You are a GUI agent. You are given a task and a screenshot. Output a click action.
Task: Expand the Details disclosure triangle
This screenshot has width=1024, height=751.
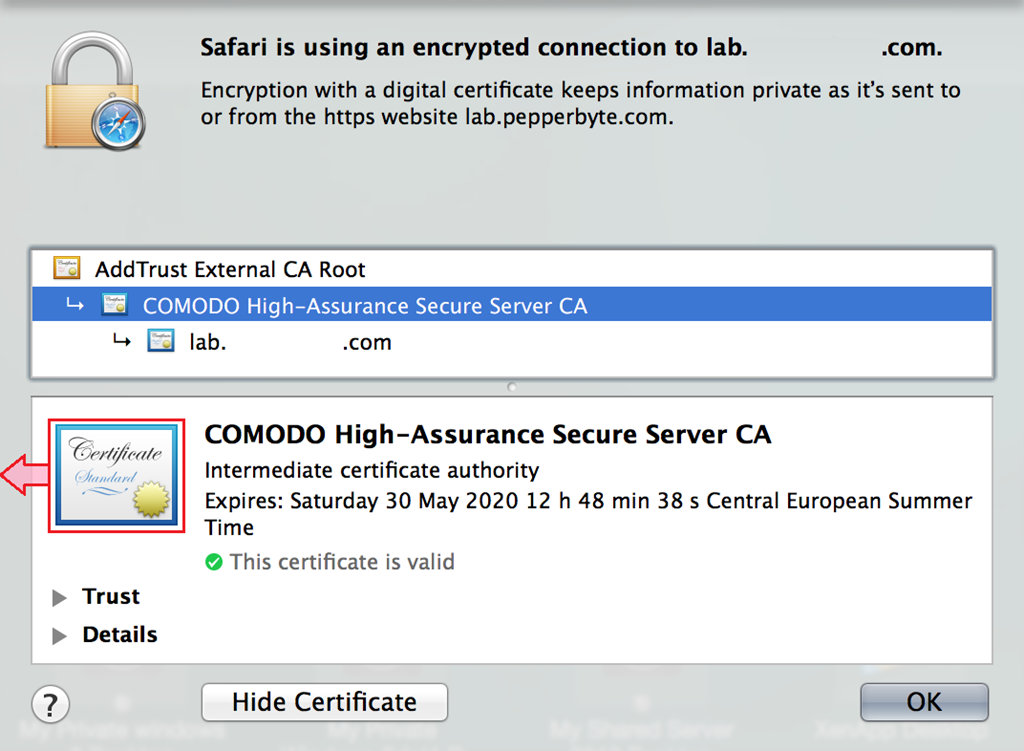click(x=61, y=636)
